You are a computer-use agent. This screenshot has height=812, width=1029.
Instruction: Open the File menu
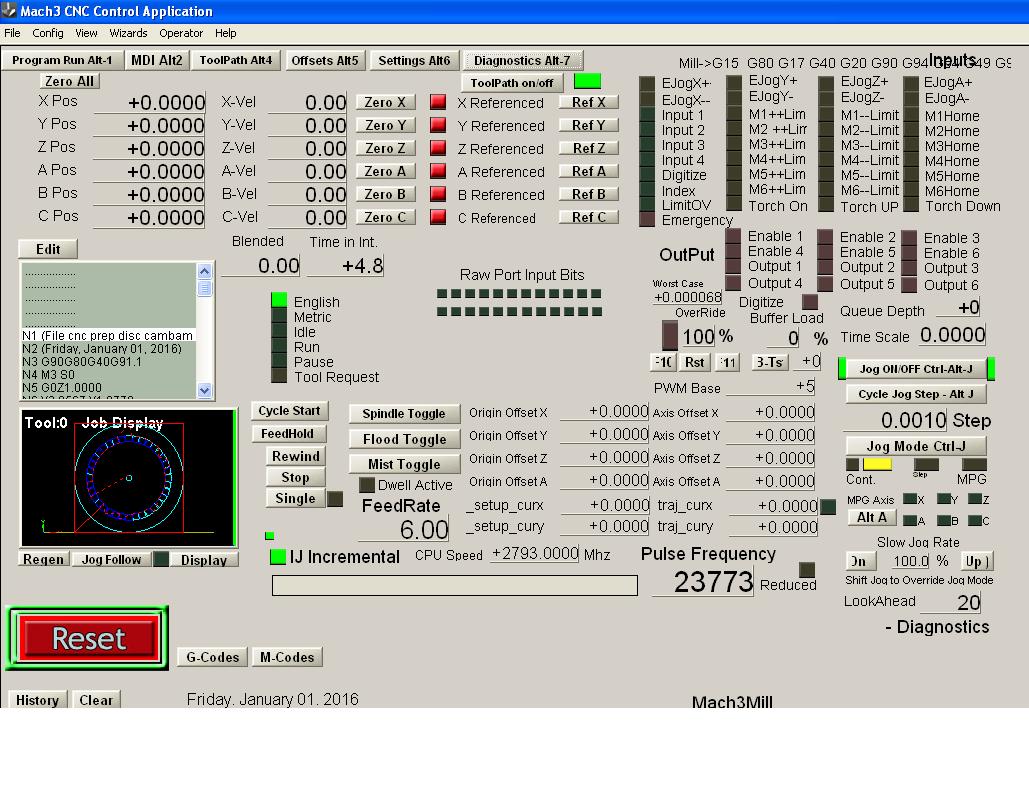tap(12, 33)
